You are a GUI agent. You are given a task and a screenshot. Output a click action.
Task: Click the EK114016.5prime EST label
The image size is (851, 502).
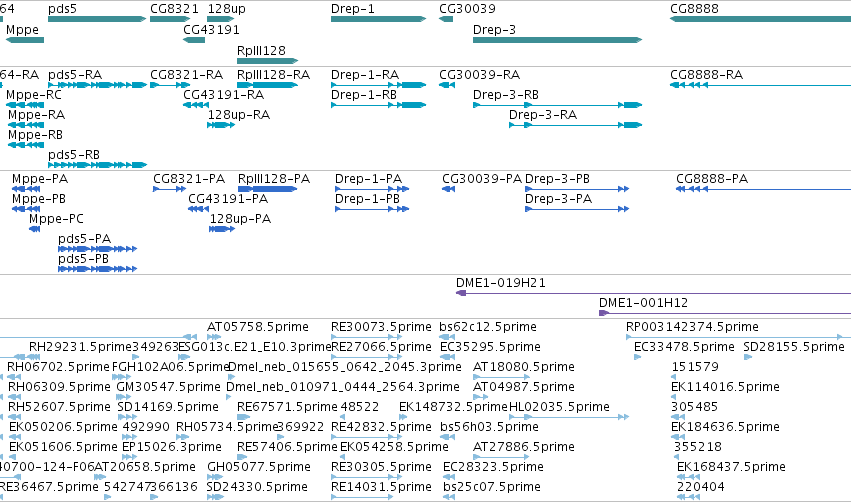pos(725,387)
